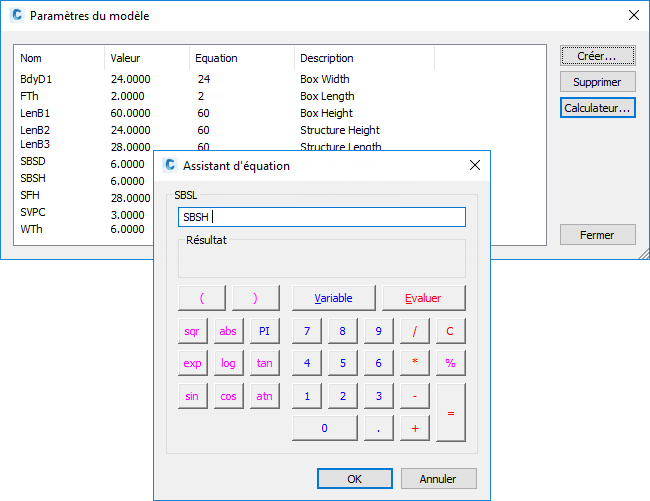Click the equals key
Image resolution: width=650 pixels, height=501 pixels.
451,413
